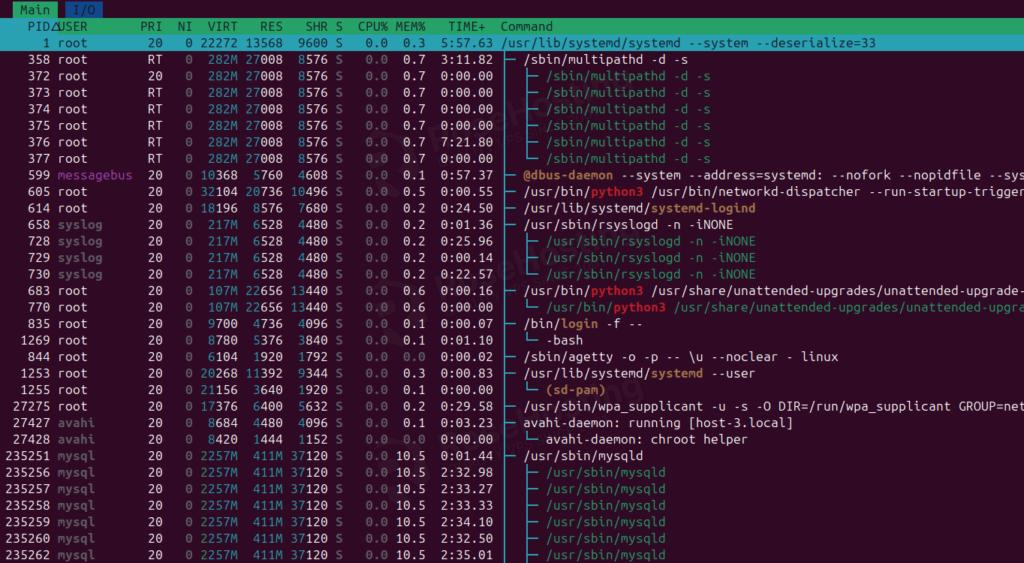The width and height of the screenshot is (1024, 563).
Task: Select unattended-upgrades process with PID 683
Action: (x=512, y=291)
